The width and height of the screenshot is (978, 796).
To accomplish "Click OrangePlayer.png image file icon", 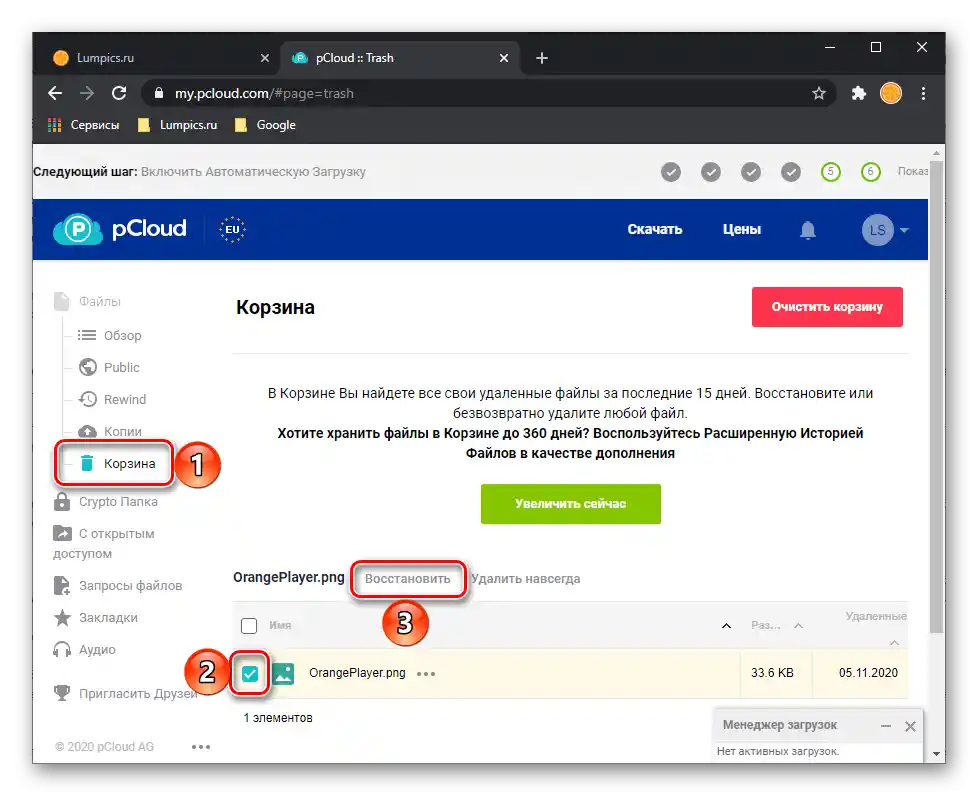I will click(283, 674).
